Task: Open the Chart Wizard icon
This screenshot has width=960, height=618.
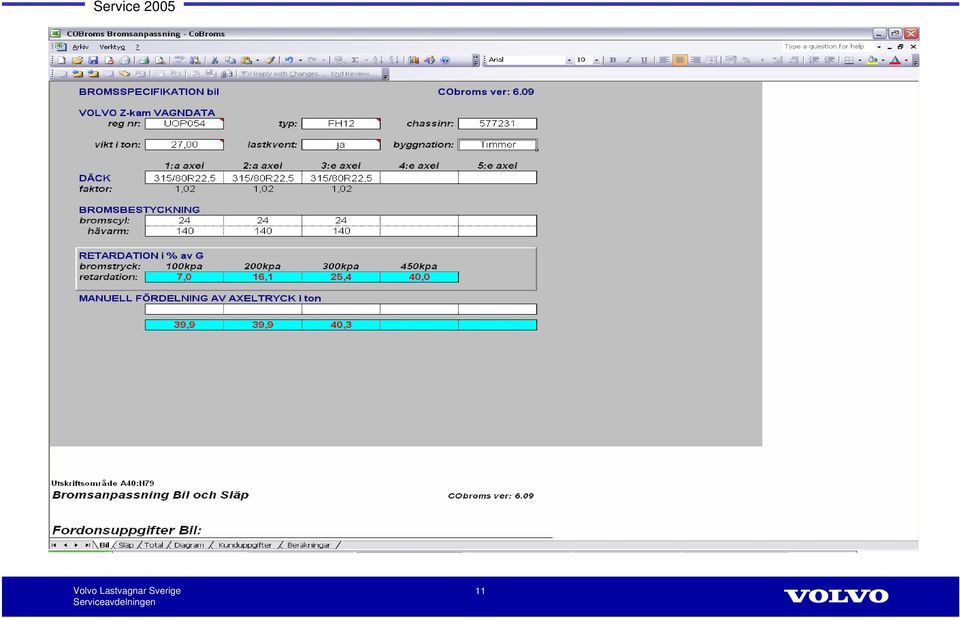Action: pos(414,60)
